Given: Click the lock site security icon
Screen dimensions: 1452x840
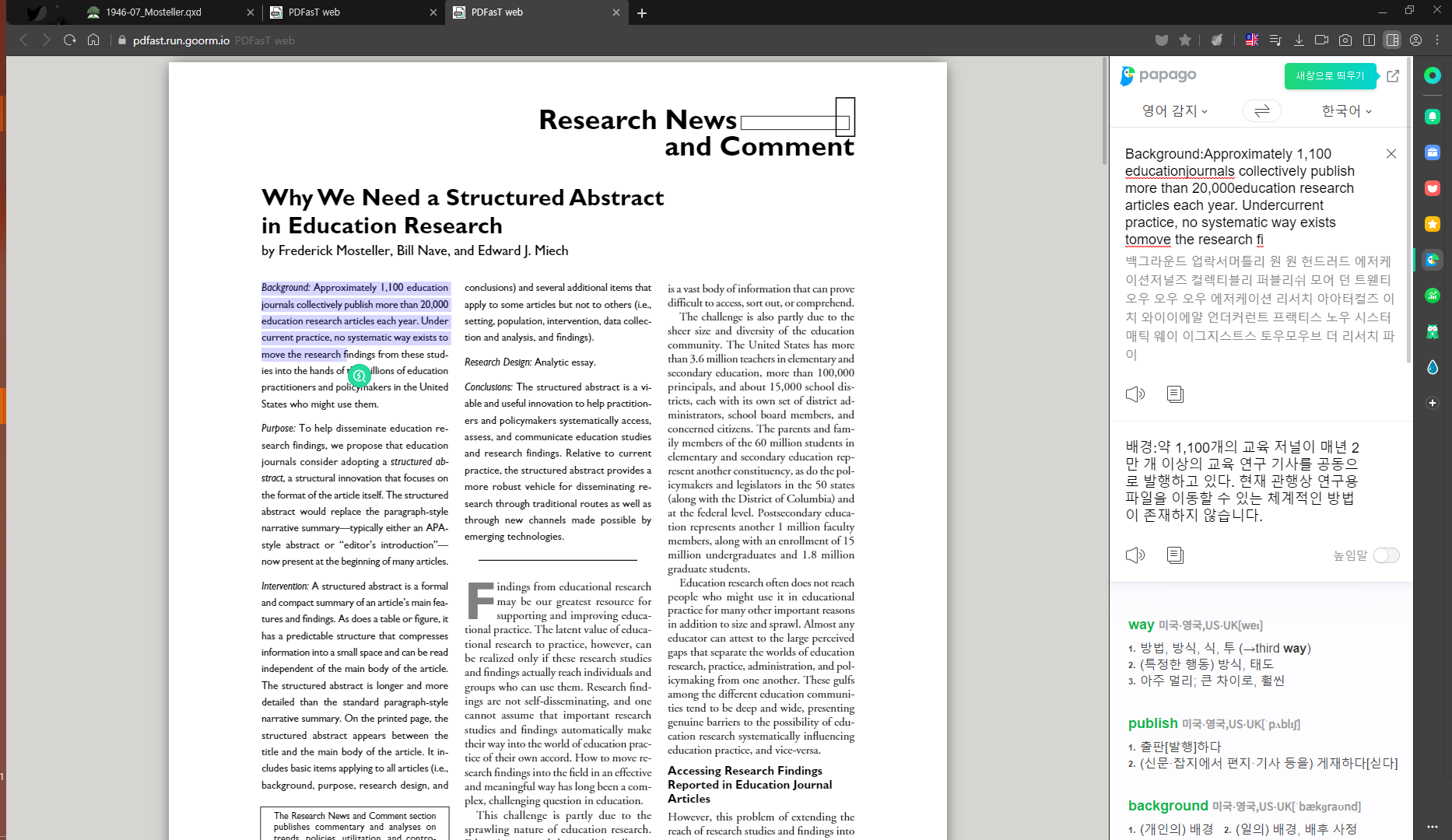Looking at the screenshot, I should coord(122,40).
